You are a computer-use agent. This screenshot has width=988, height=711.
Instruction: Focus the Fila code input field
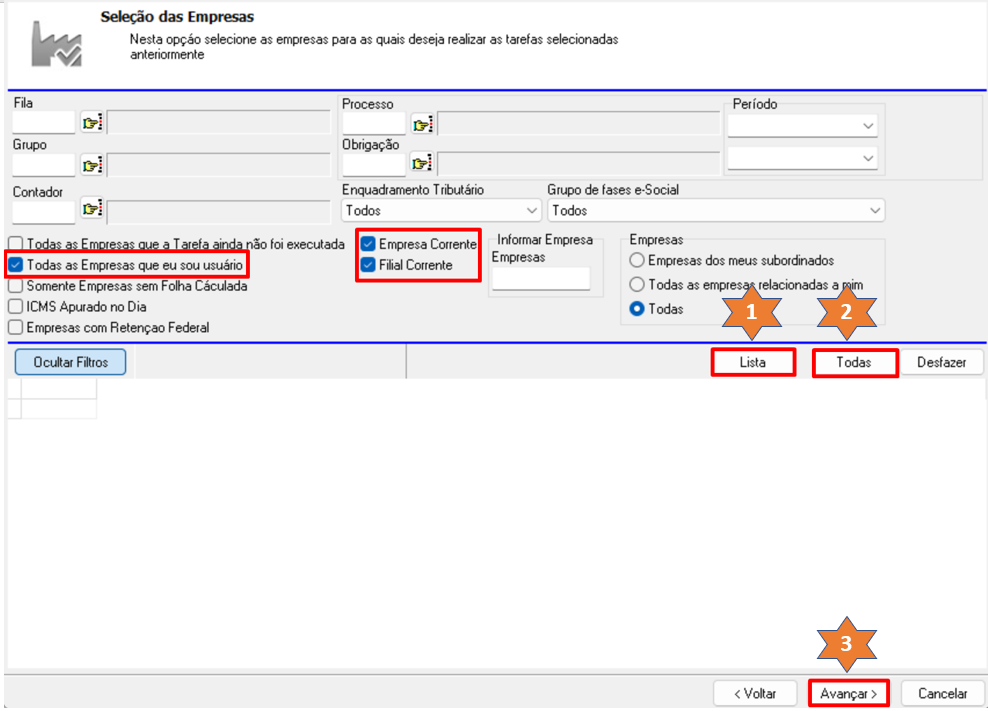pyautogui.click(x=43, y=122)
